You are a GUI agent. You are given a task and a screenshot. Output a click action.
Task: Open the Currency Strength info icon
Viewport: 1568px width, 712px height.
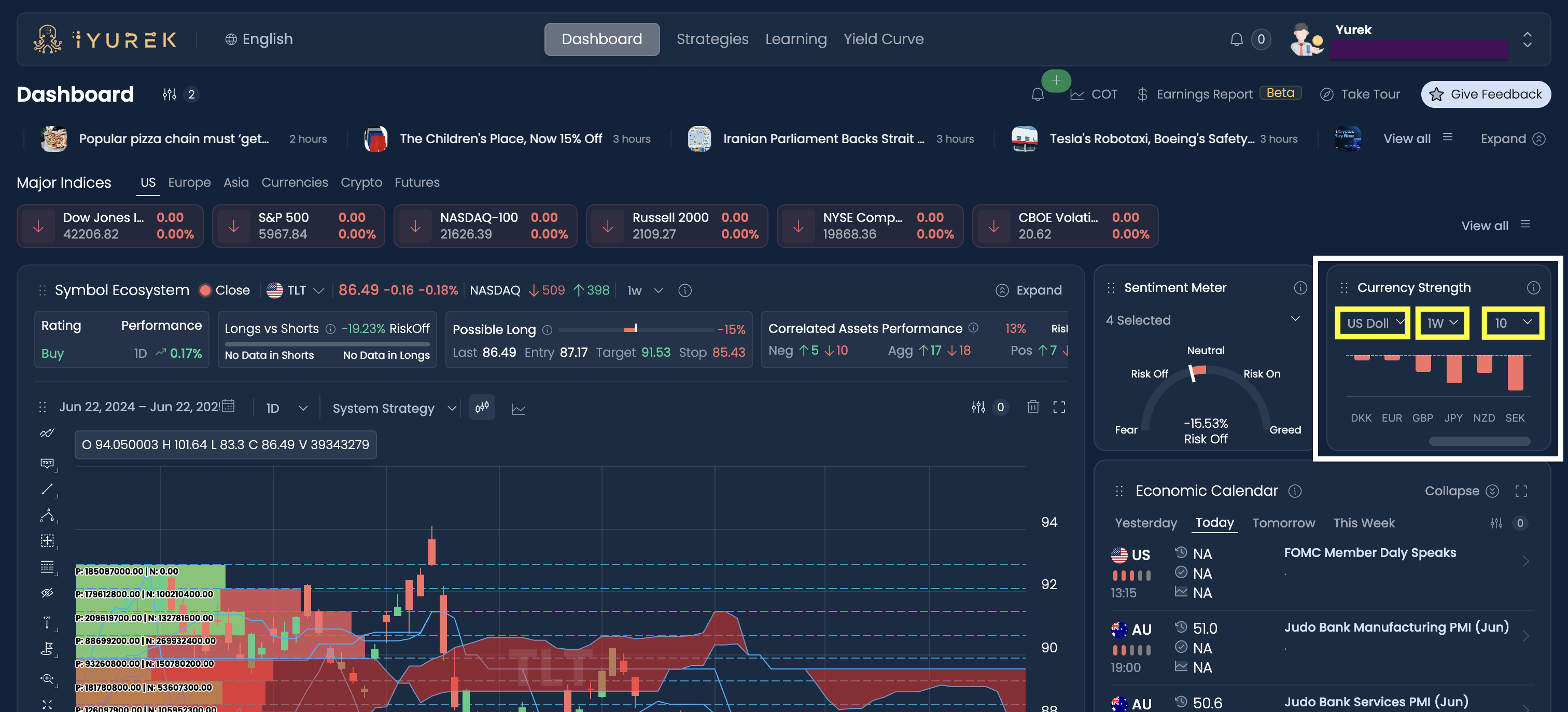tap(1533, 288)
